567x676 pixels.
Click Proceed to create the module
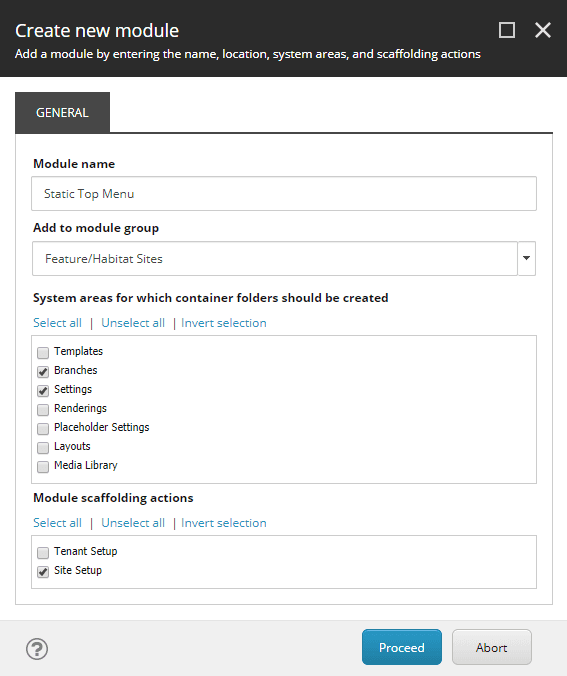pyautogui.click(x=402, y=647)
